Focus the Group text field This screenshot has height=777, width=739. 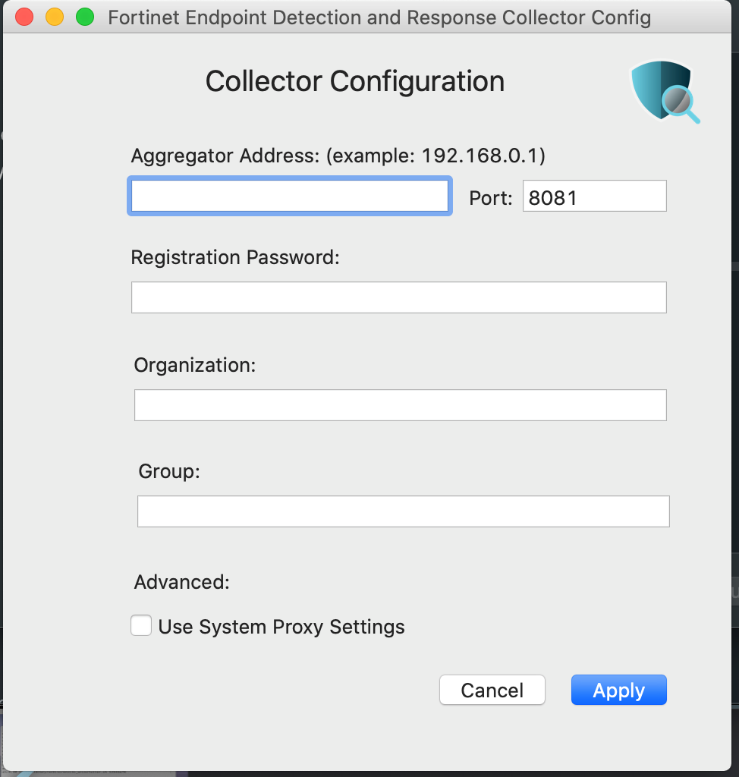click(x=402, y=511)
